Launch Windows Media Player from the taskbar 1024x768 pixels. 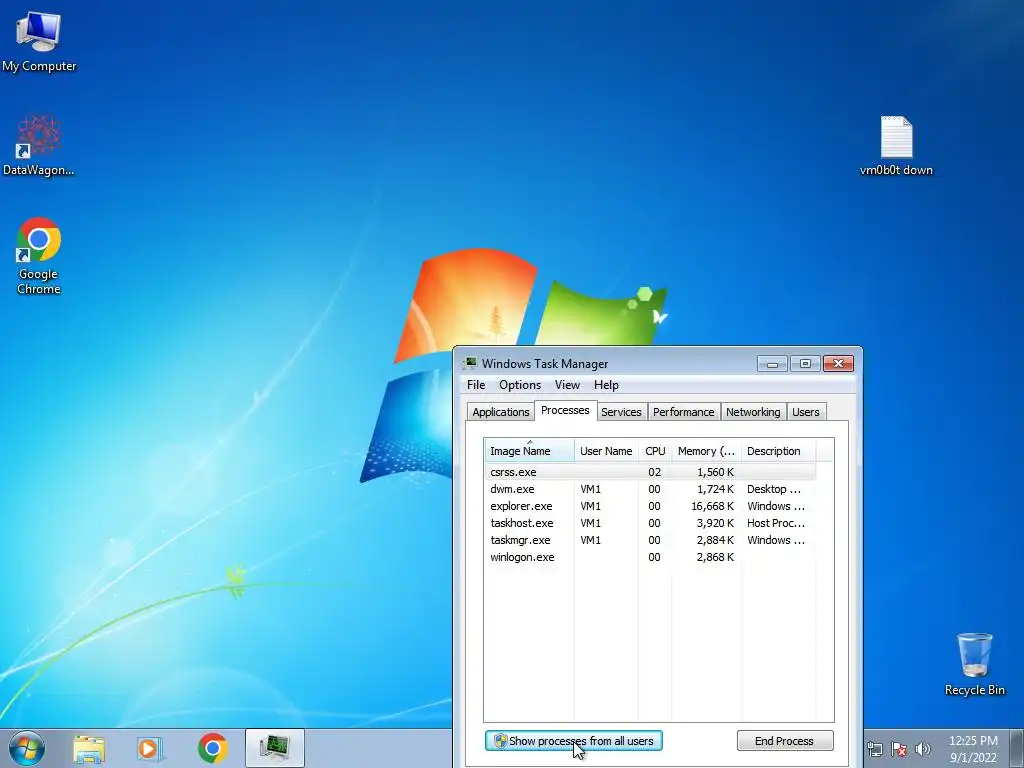[150, 748]
